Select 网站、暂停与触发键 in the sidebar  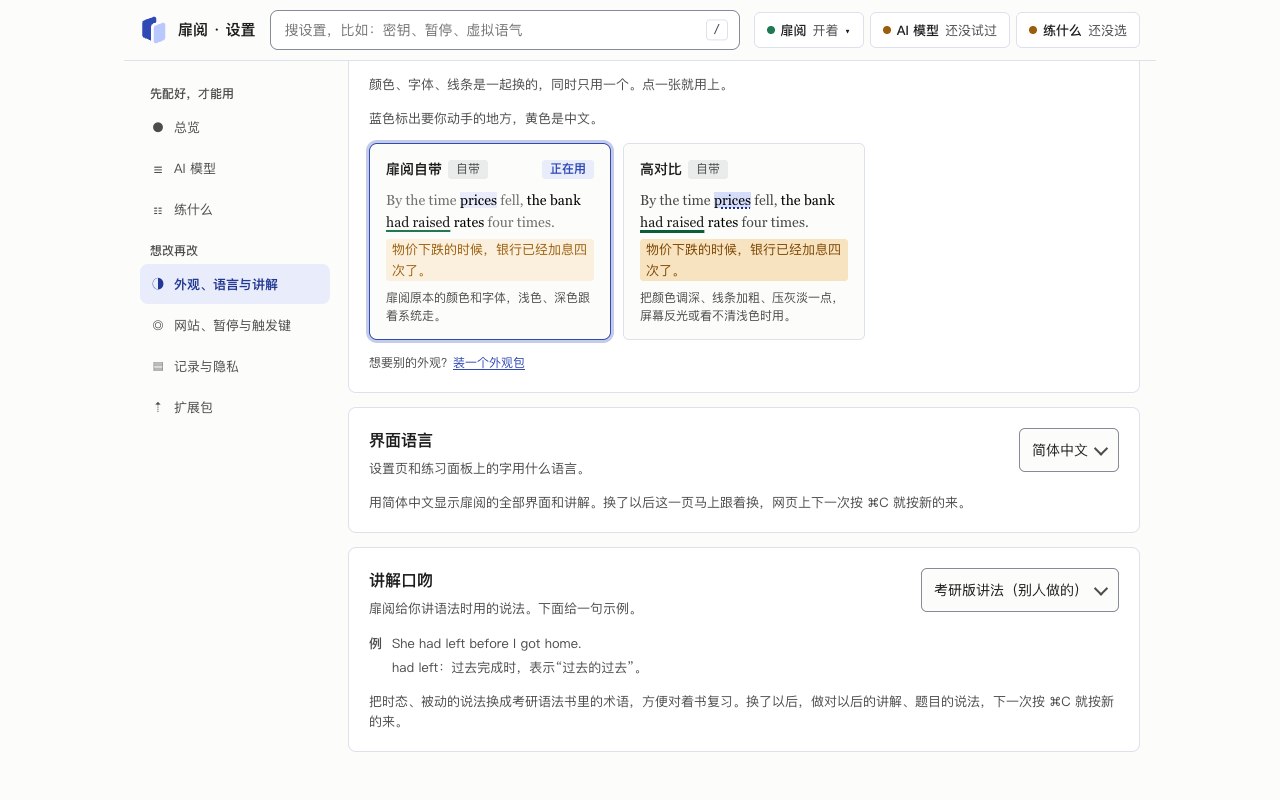tap(235, 325)
